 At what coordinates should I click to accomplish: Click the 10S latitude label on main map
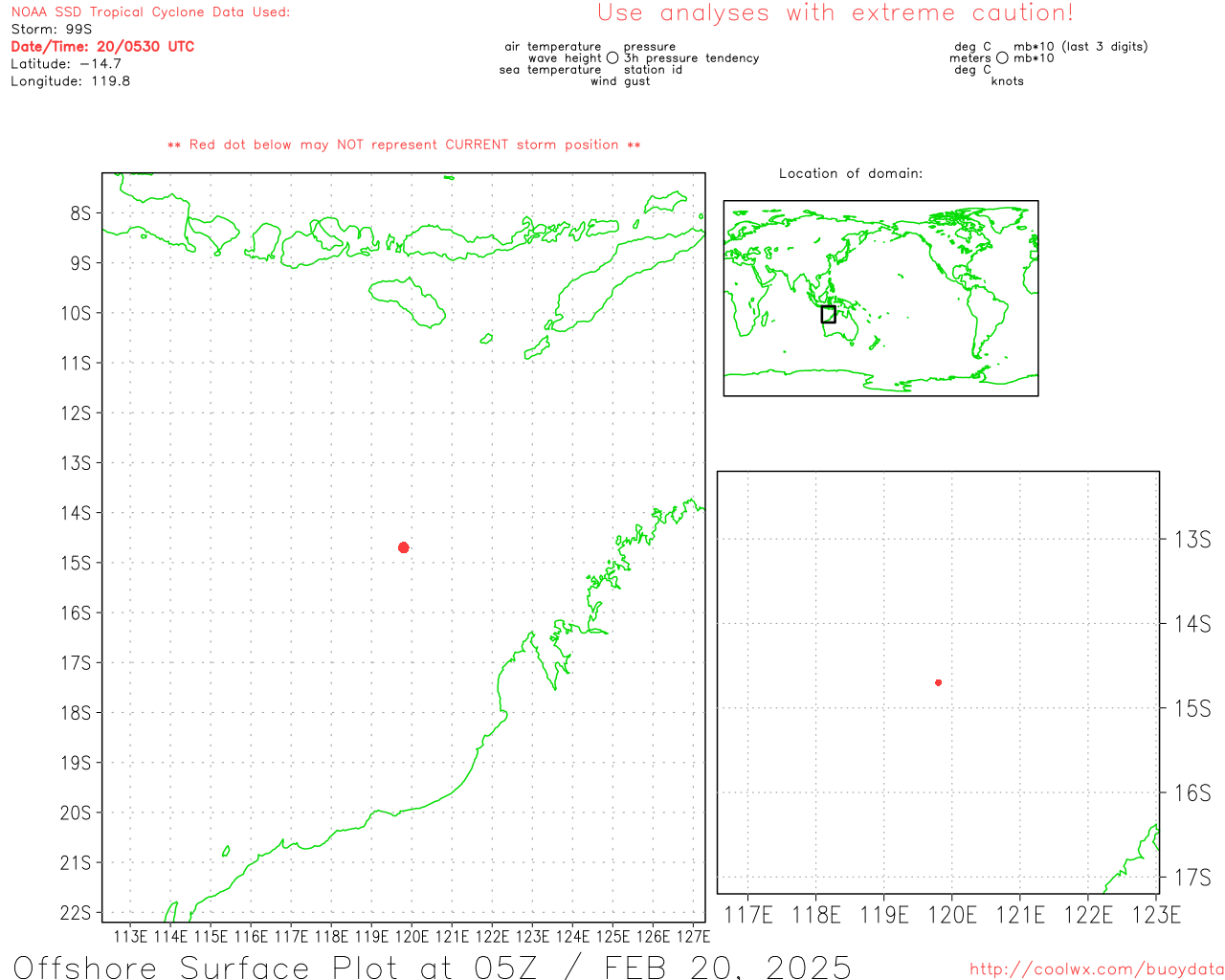(76, 313)
